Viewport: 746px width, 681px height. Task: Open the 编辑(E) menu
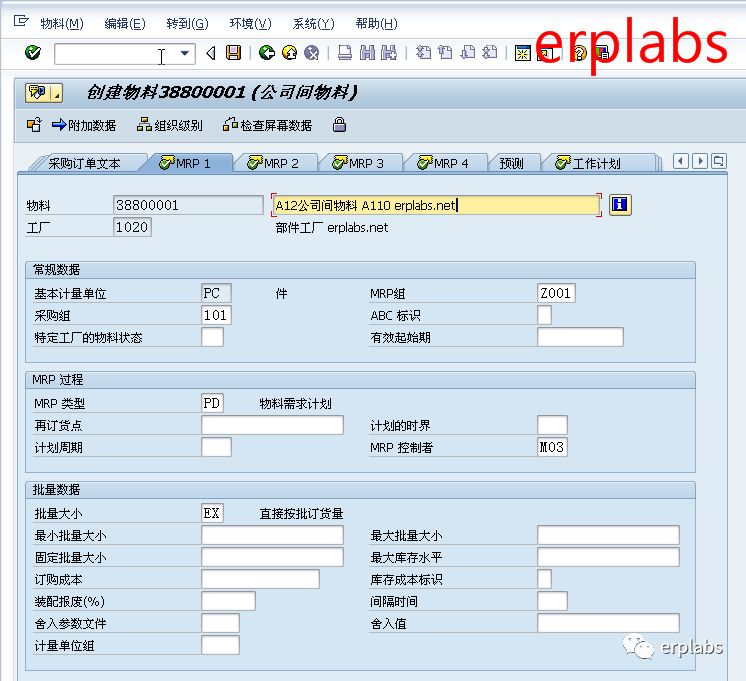[125, 23]
